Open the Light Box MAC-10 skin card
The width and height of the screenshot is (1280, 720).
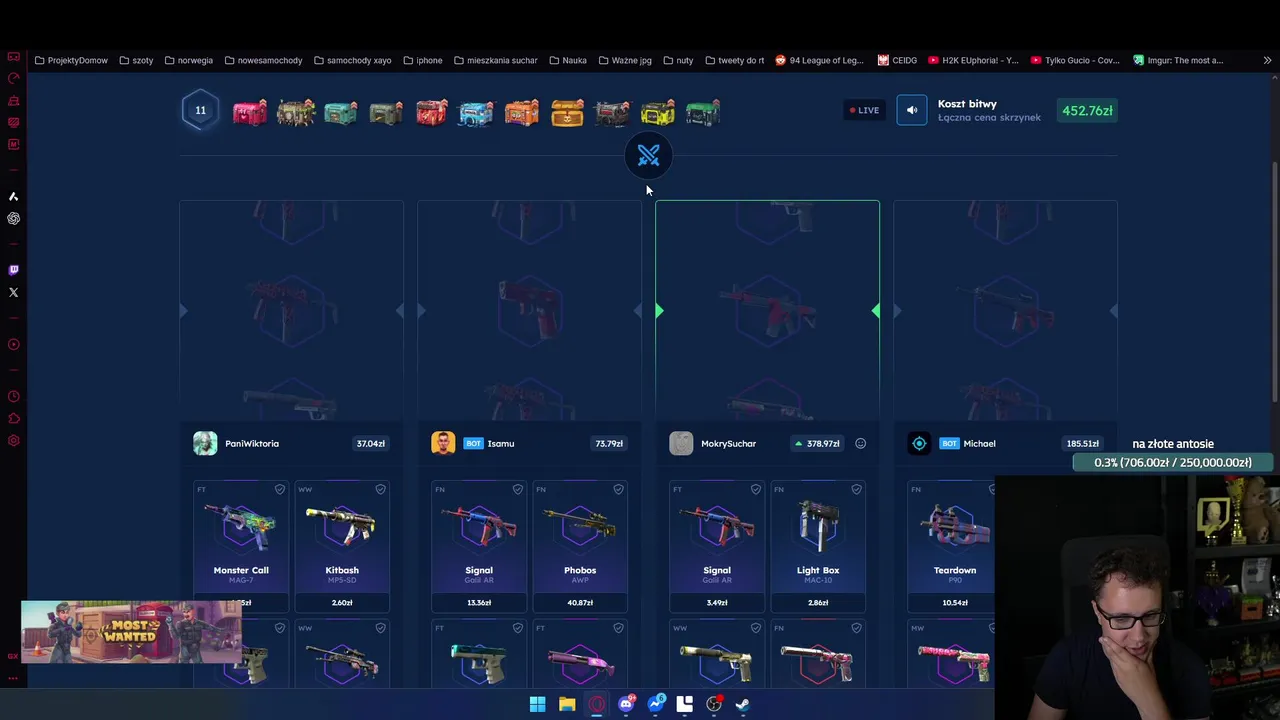pos(818,546)
